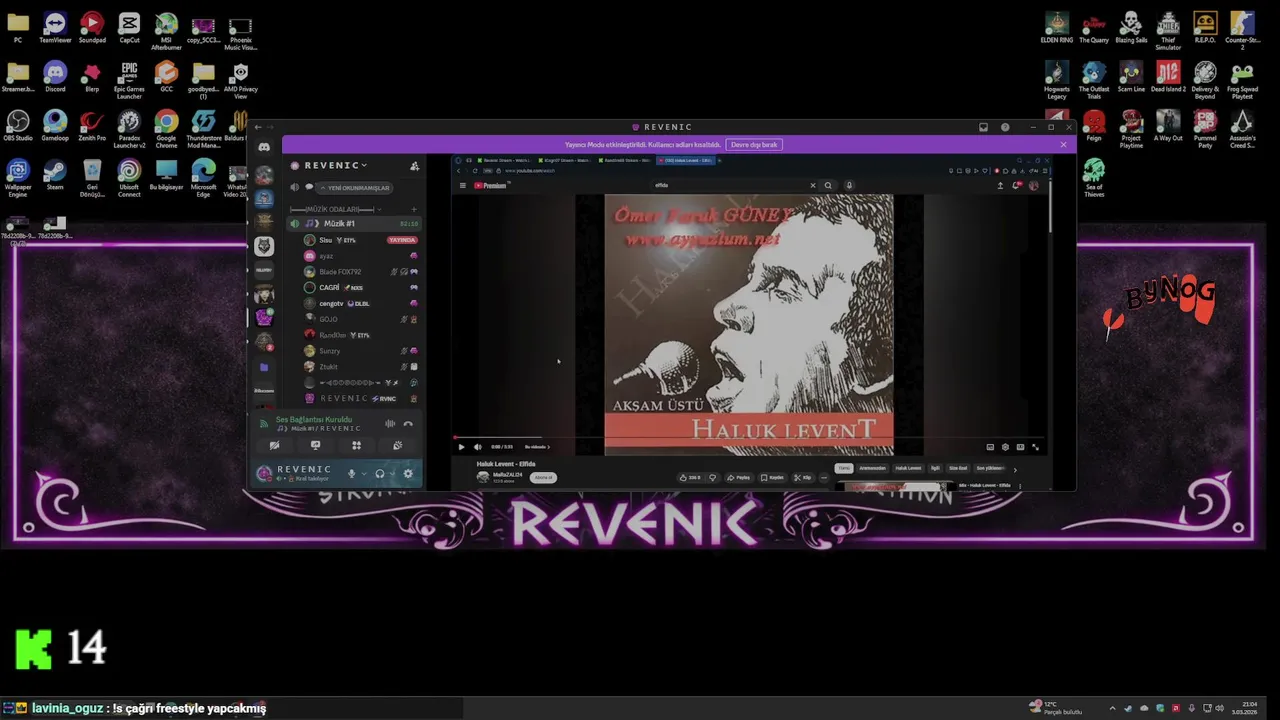Image resolution: width=1280 pixels, height=720 pixels.
Task: Open CapCut desktop icon
Action: click(129, 28)
